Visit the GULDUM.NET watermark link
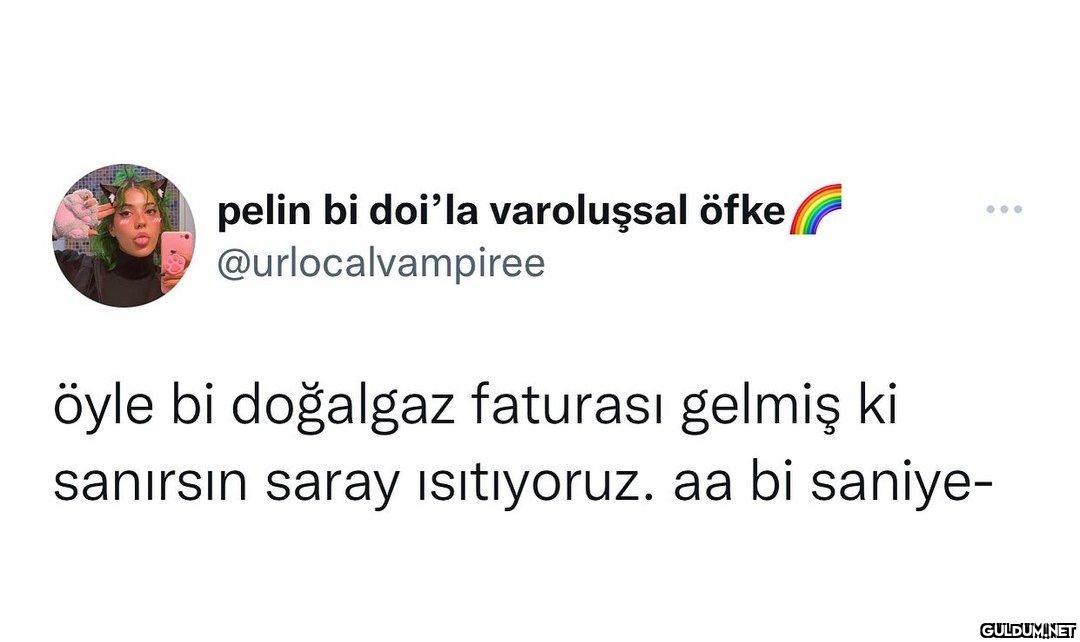 click(1025, 631)
